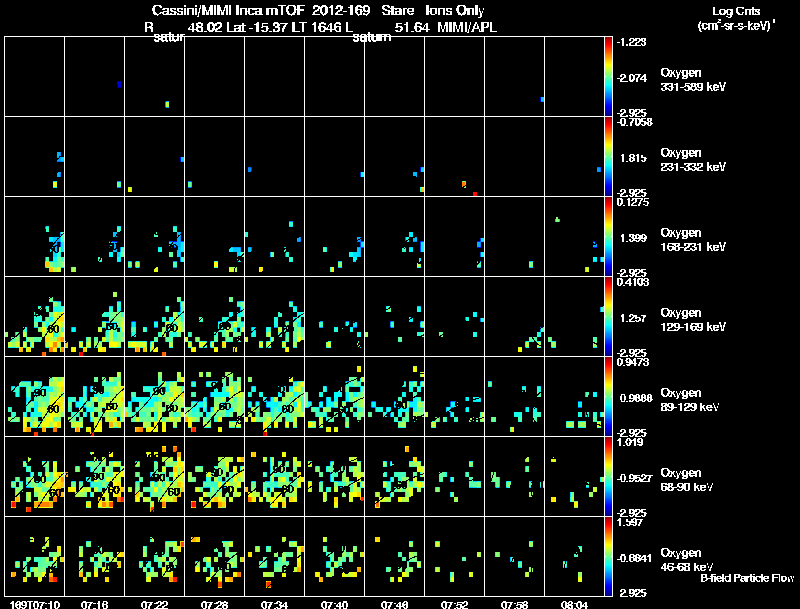Click the first image panel in 168-231 keV row
The height and width of the screenshot is (609, 800).
pyautogui.click(x=35, y=236)
